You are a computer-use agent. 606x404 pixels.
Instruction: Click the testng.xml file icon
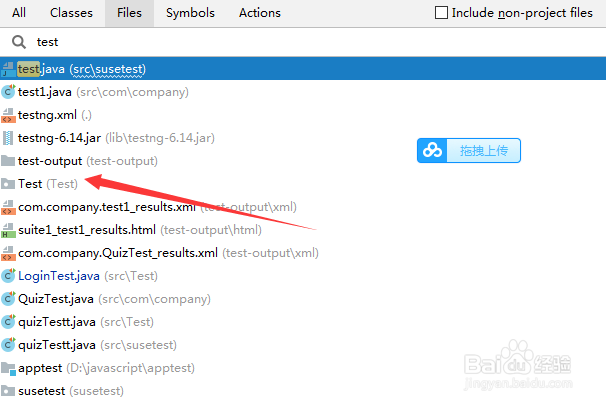click(8, 115)
